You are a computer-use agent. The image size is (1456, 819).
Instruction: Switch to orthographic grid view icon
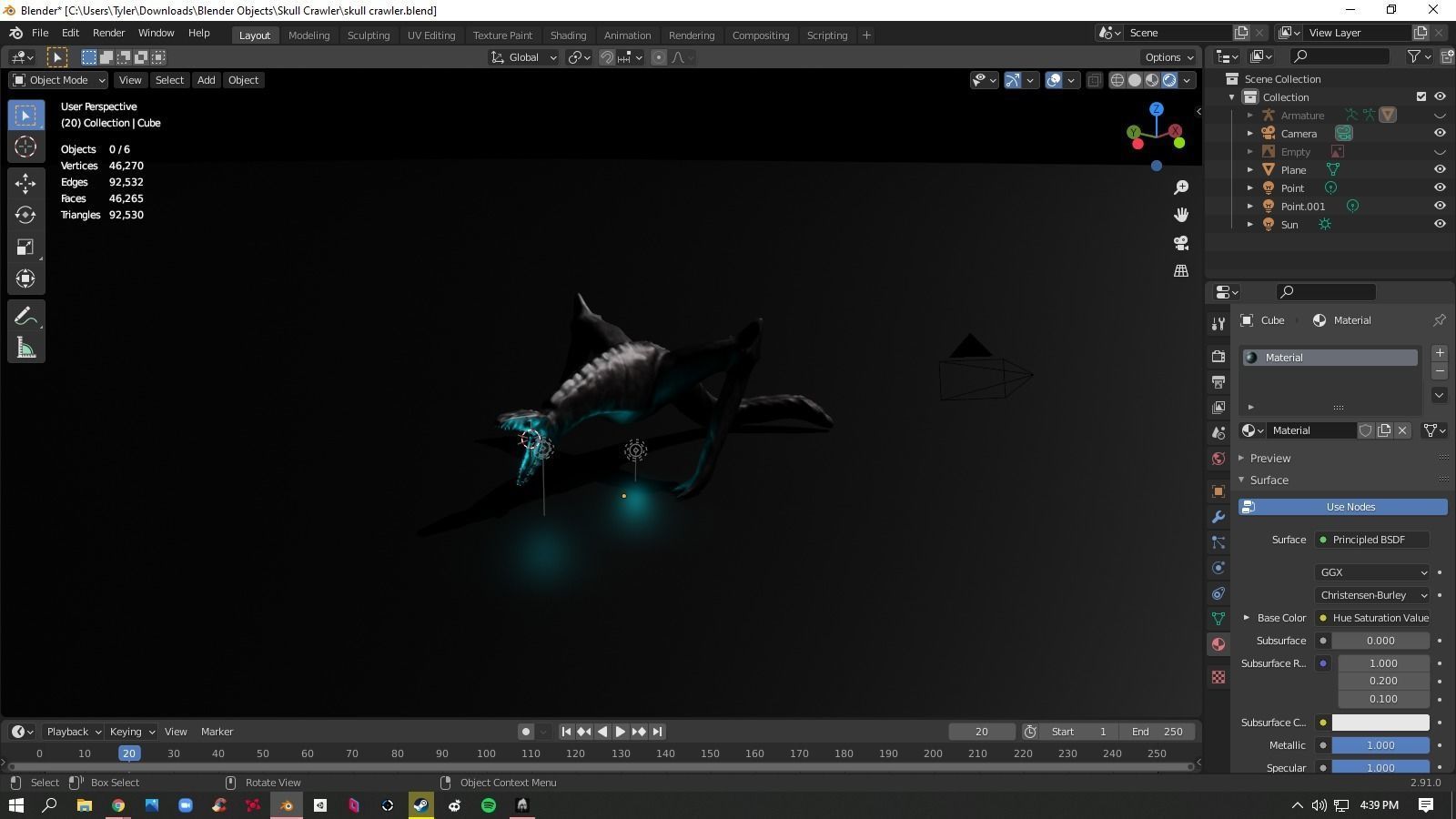tap(1181, 271)
